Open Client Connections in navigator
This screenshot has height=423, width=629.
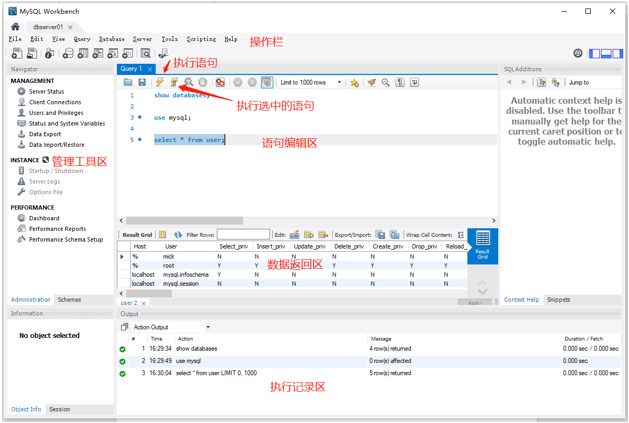point(55,102)
